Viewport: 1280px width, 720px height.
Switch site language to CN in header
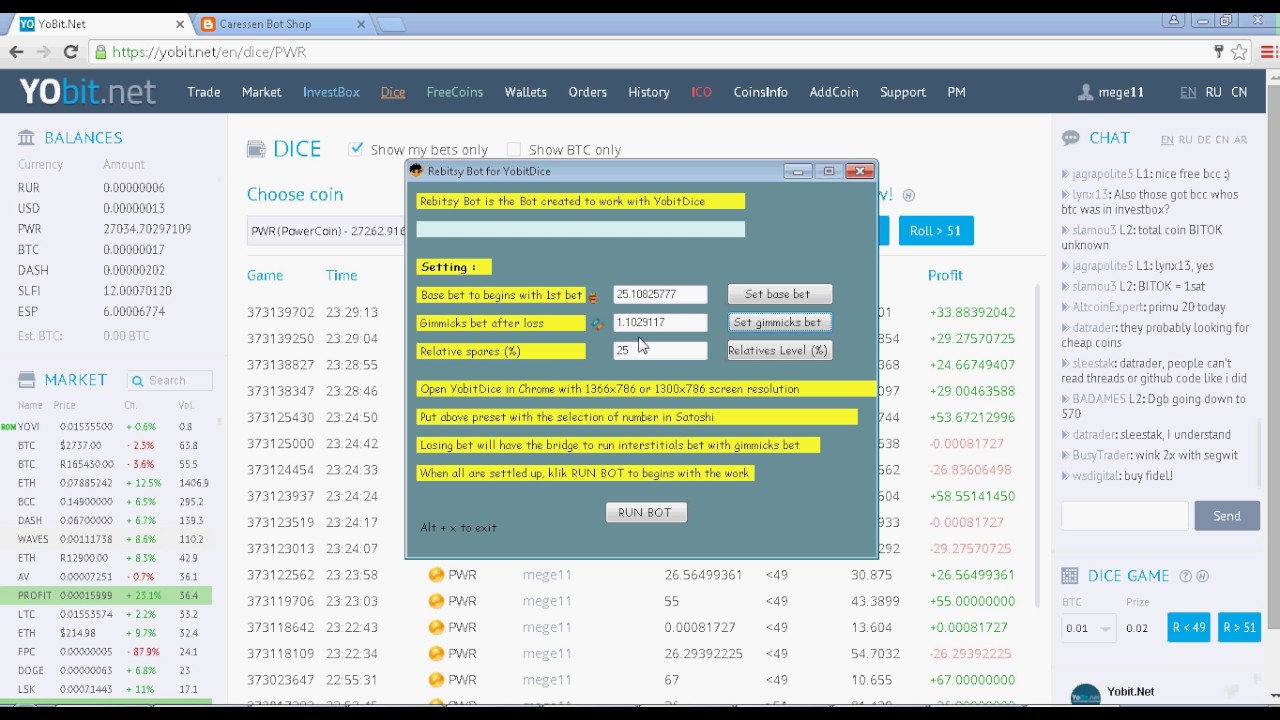point(1239,92)
